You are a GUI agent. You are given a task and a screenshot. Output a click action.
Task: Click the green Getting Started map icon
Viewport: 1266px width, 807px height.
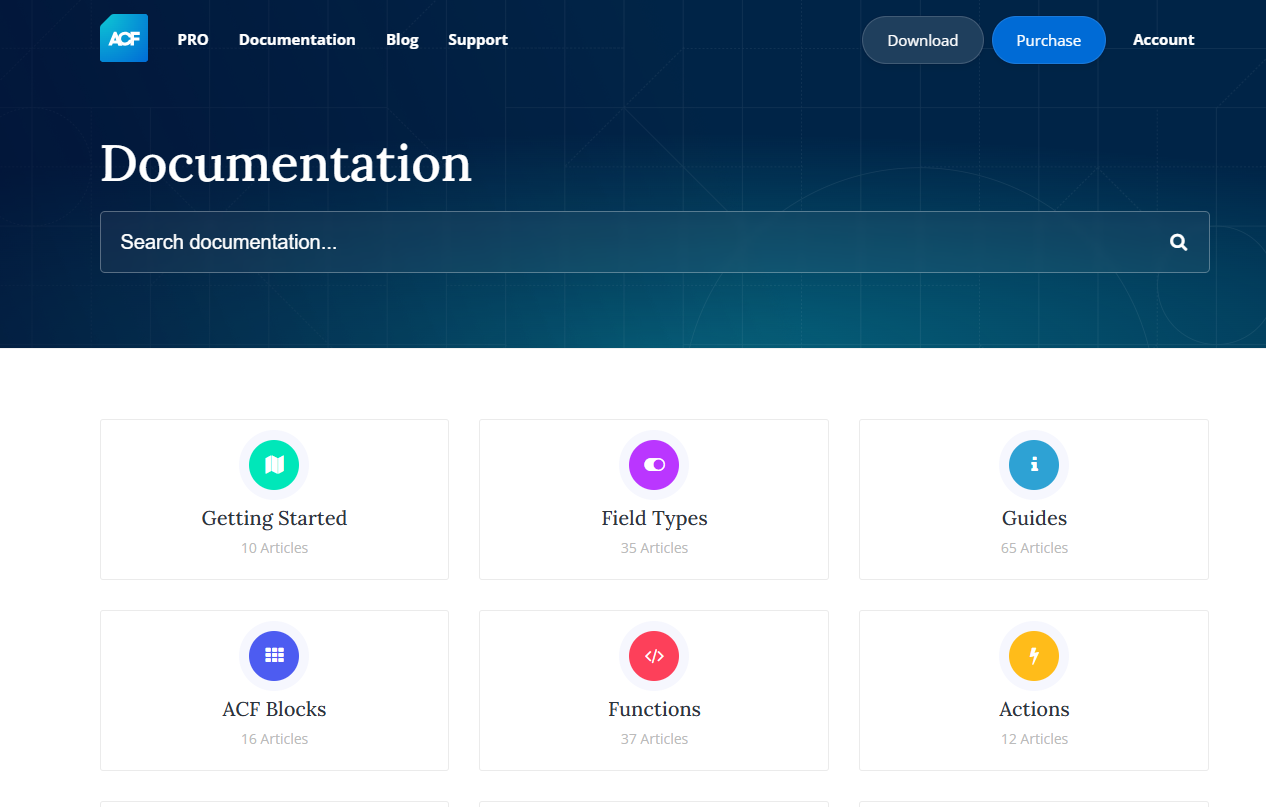coord(274,465)
